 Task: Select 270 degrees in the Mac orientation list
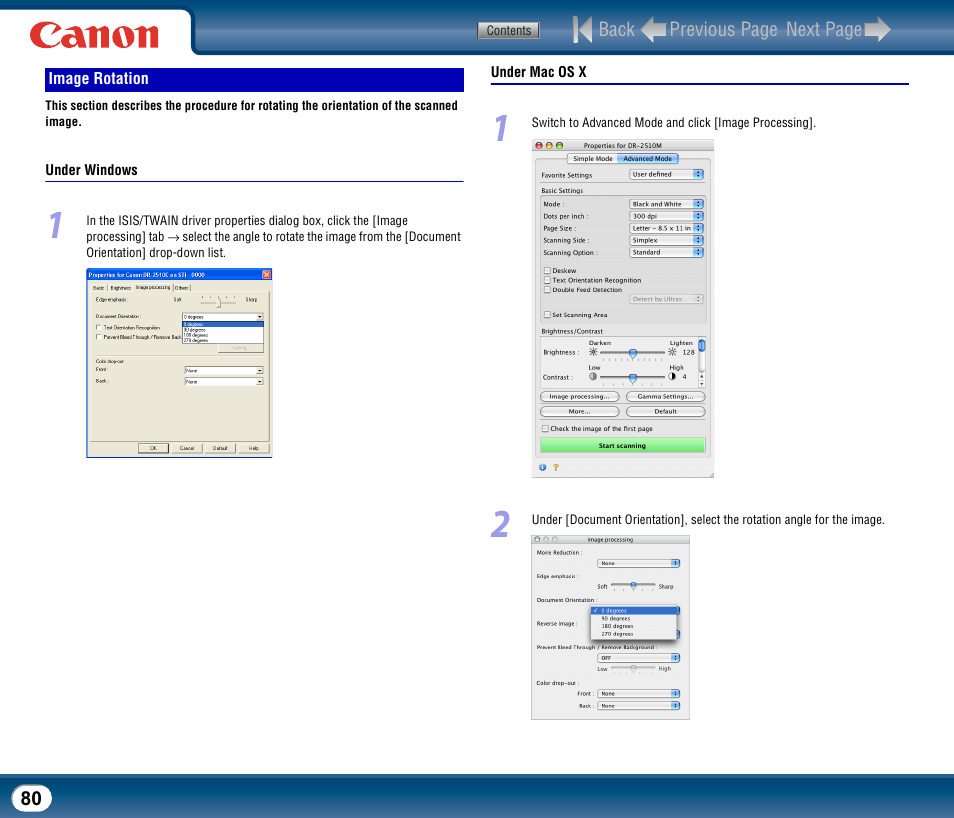(634, 634)
